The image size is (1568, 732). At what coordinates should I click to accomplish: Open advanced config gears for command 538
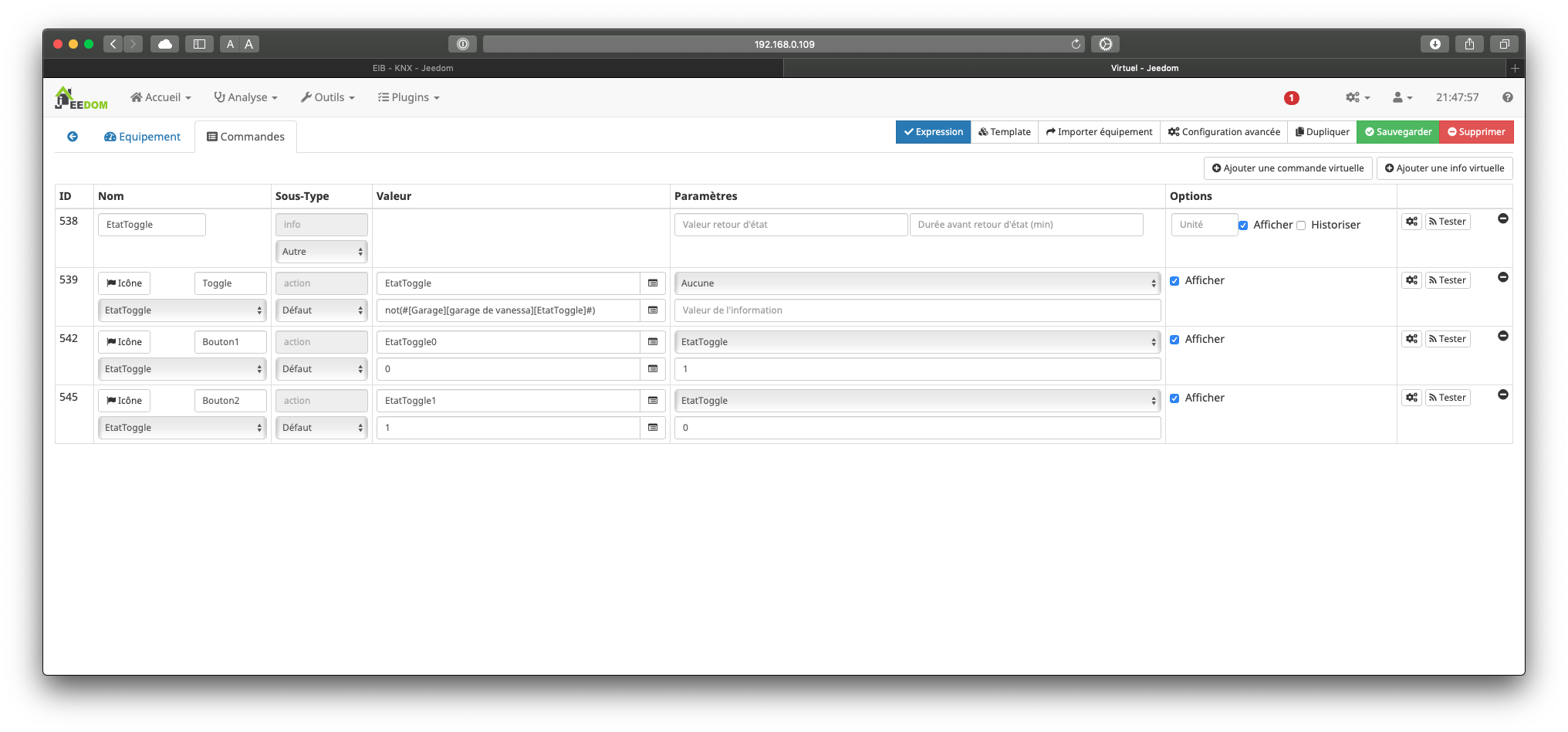click(x=1411, y=222)
